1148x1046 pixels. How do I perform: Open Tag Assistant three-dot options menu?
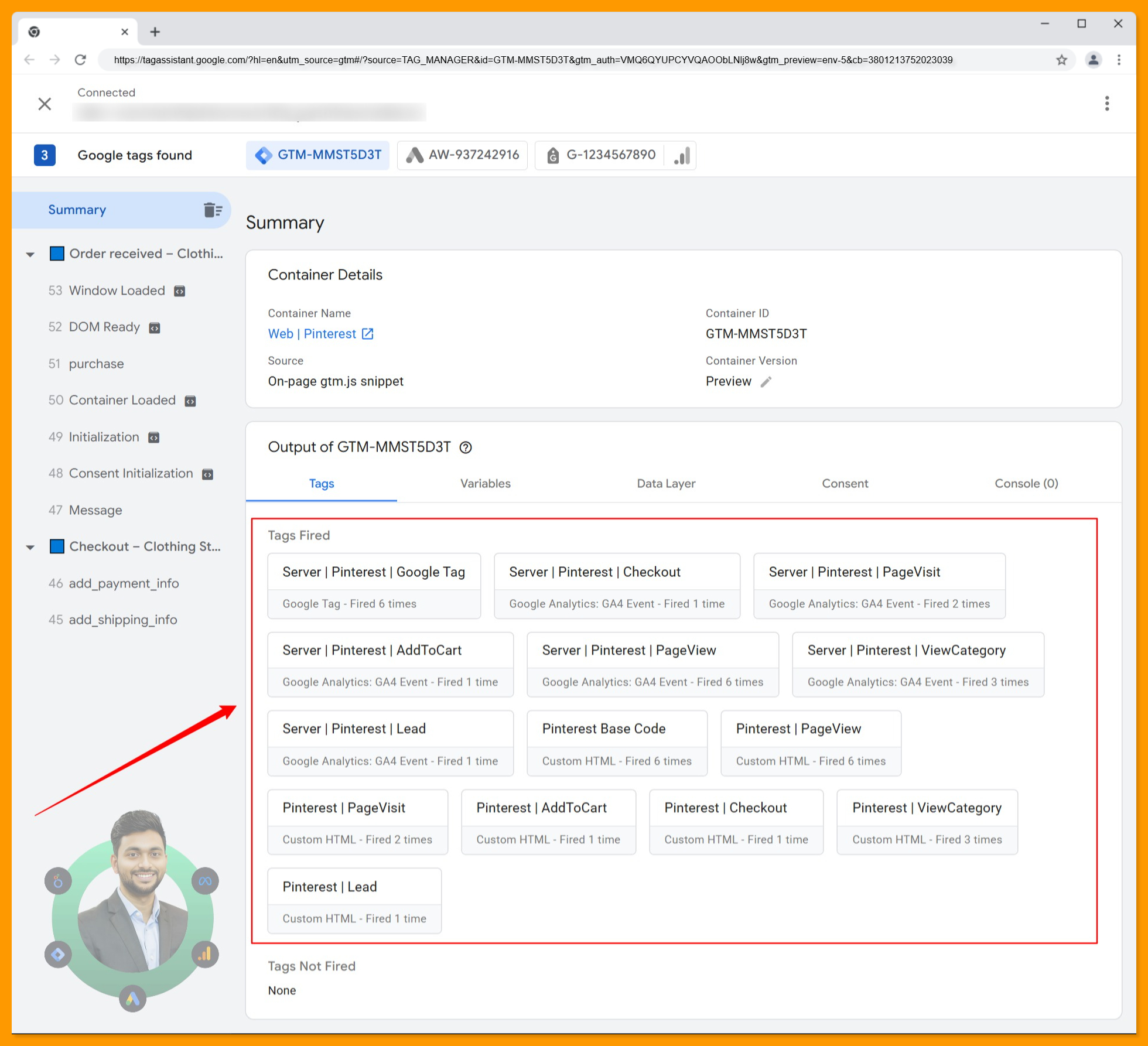(1106, 104)
